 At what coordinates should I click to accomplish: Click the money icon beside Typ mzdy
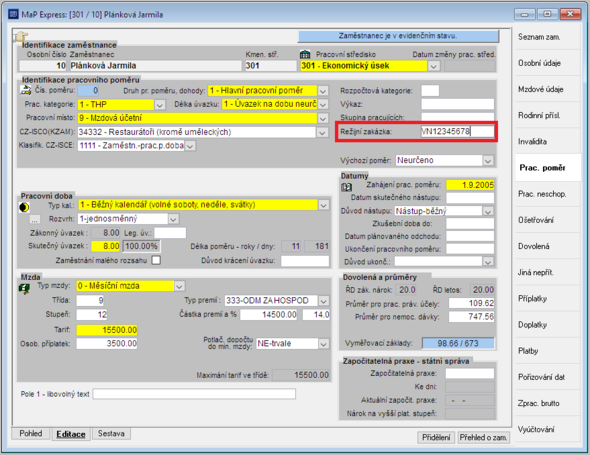click(24, 289)
